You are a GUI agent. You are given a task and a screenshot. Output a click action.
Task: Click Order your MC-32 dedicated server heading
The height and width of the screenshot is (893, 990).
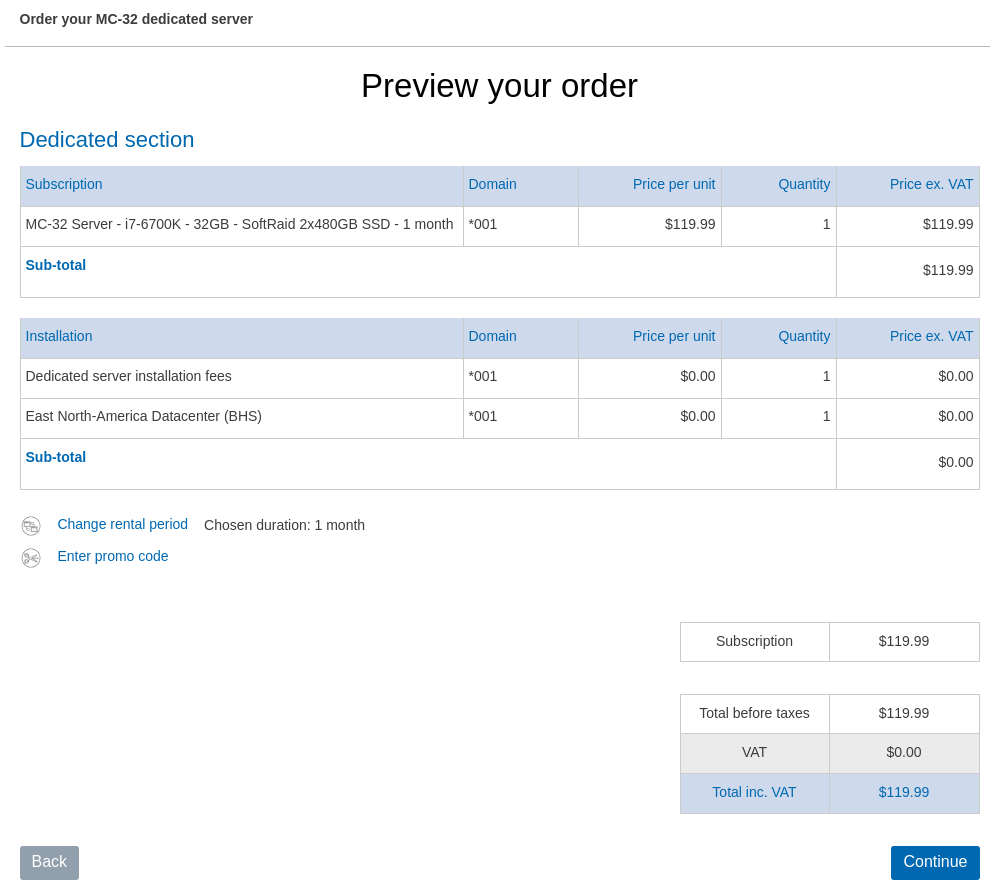click(x=136, y=19)
